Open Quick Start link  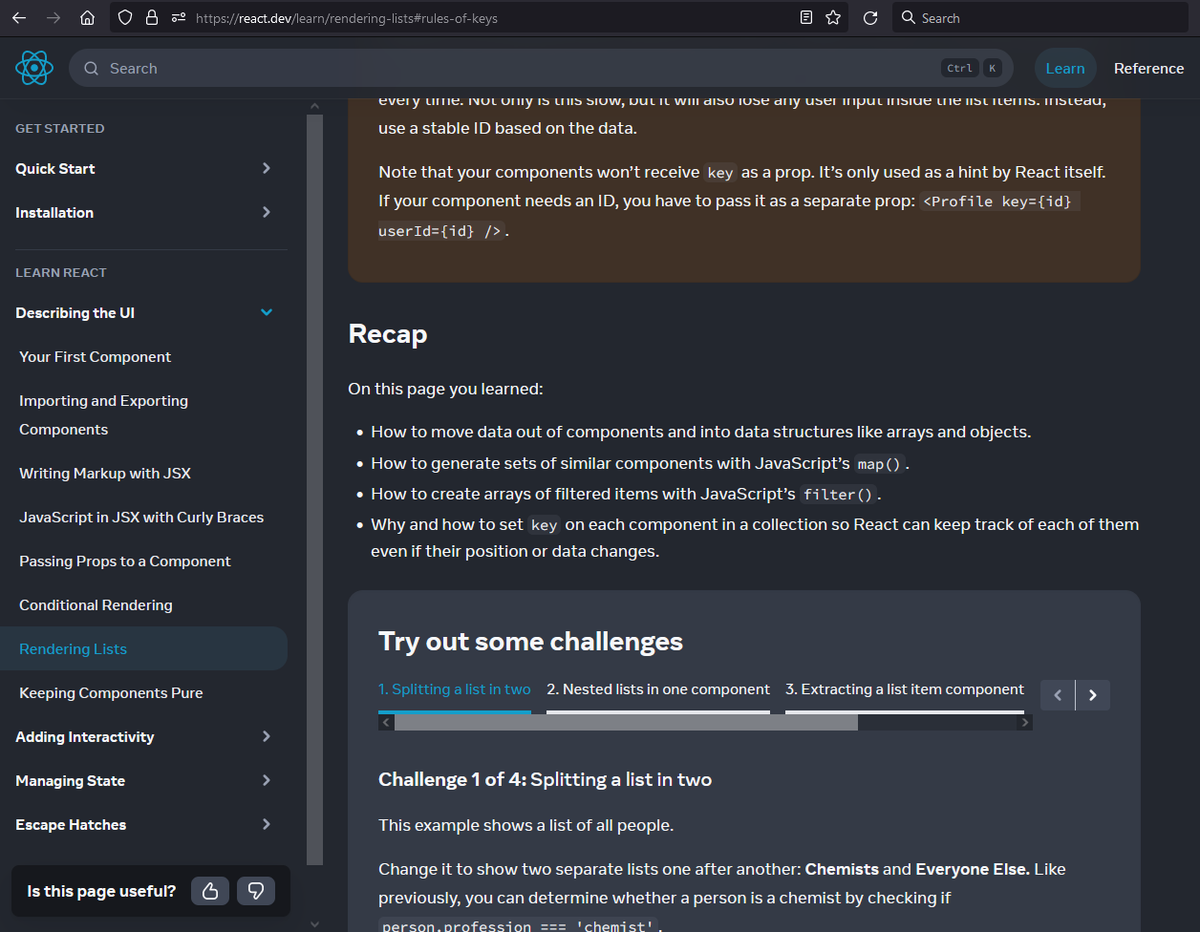[55, 168]
